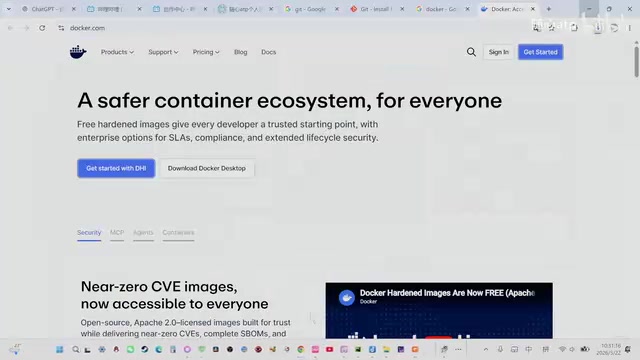Reload the docker.com page
The image size is (640, 360).
tap(42, 28)
